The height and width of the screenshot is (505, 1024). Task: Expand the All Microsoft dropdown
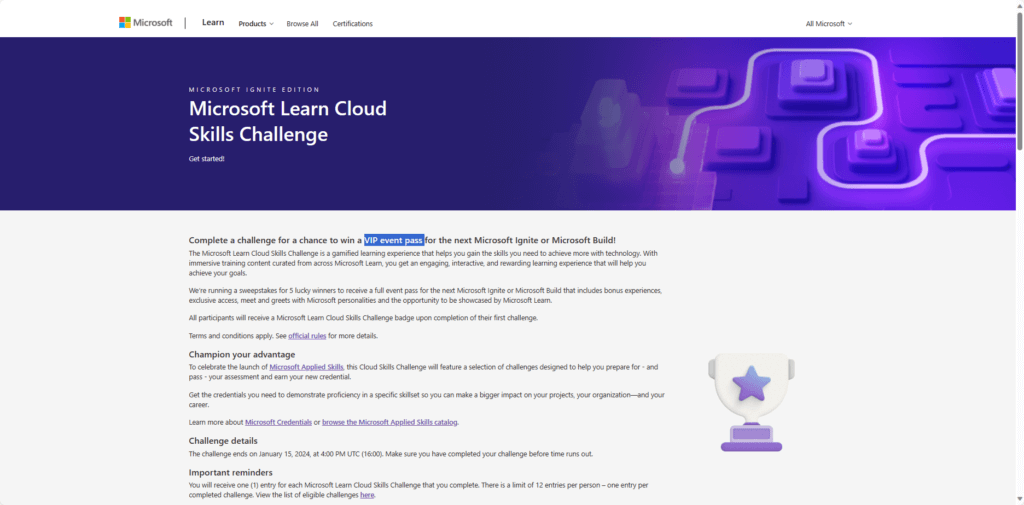829,24
